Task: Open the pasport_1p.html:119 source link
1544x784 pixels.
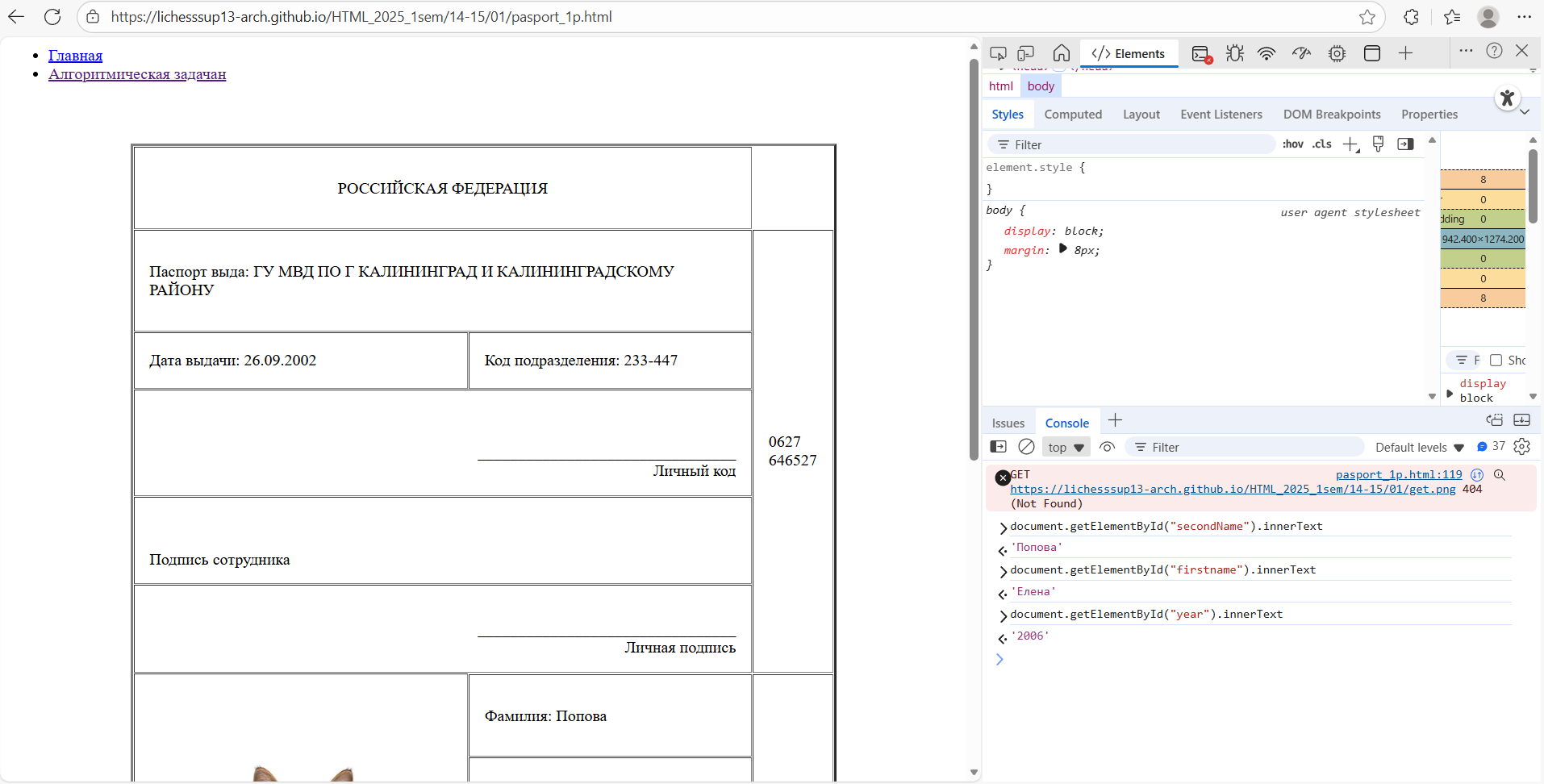Action: (1398, 475)
